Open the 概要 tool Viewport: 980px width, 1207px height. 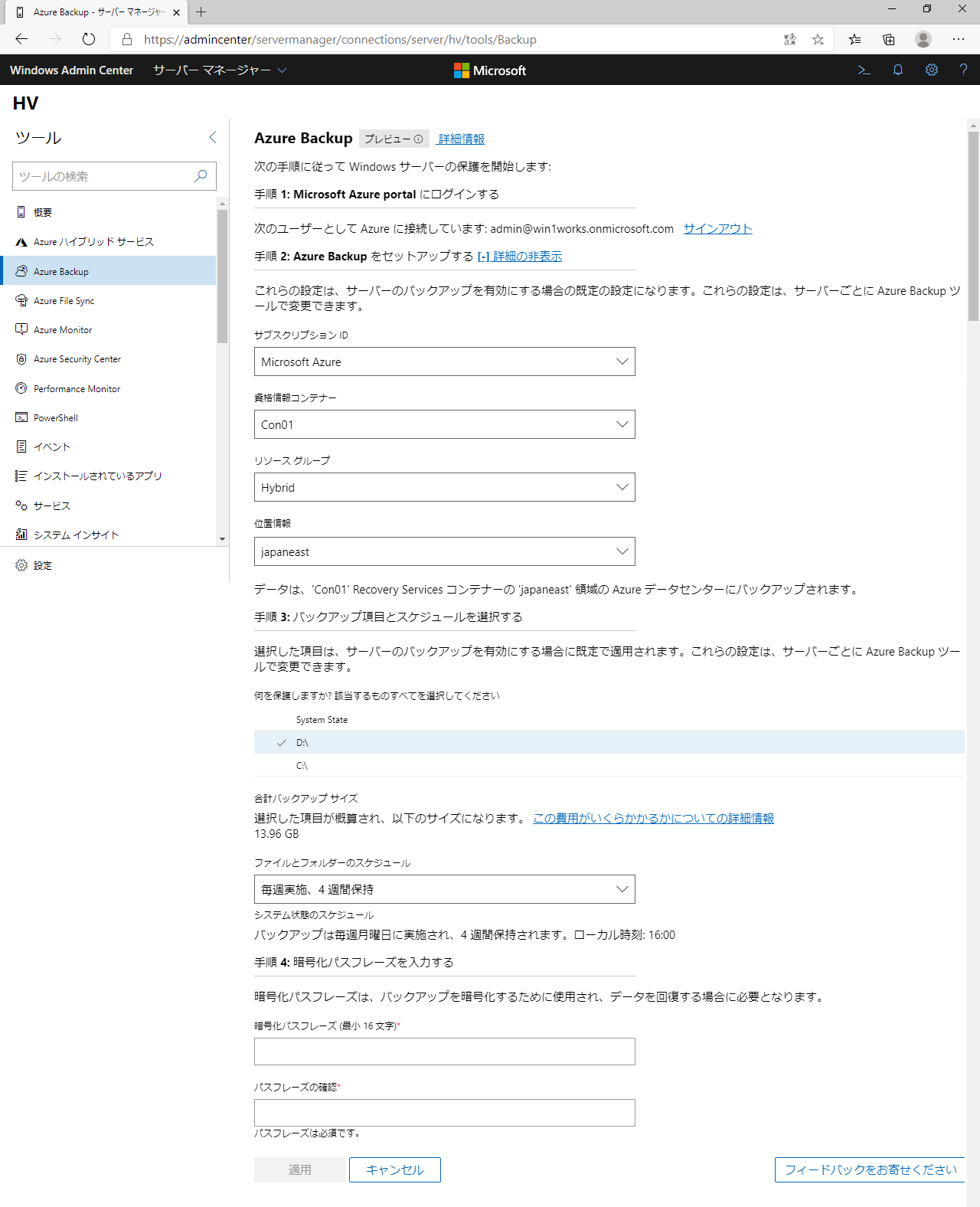coord(109,212)
